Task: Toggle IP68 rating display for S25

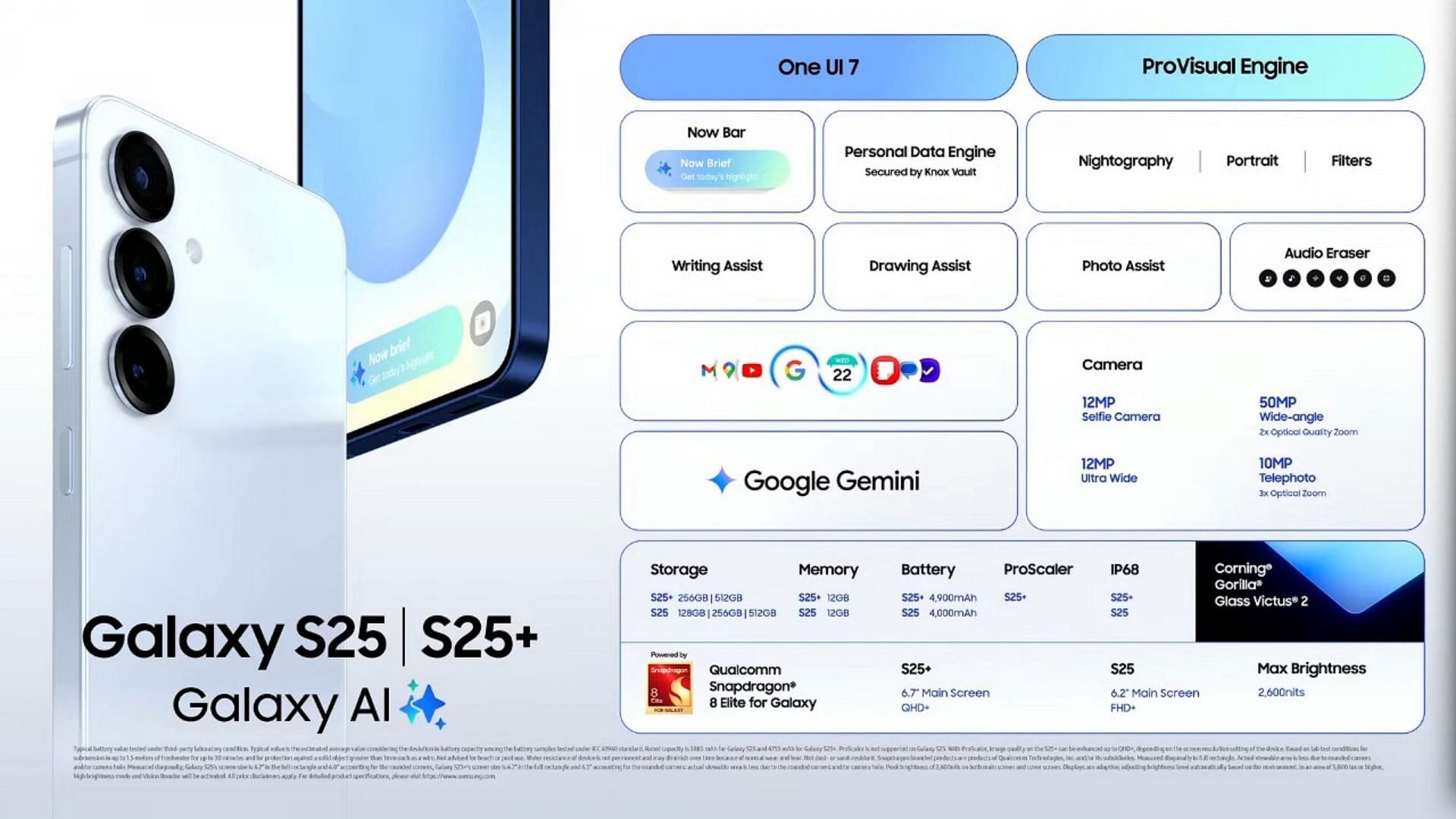Action: pyautogui.click(x=1119, y=612)
